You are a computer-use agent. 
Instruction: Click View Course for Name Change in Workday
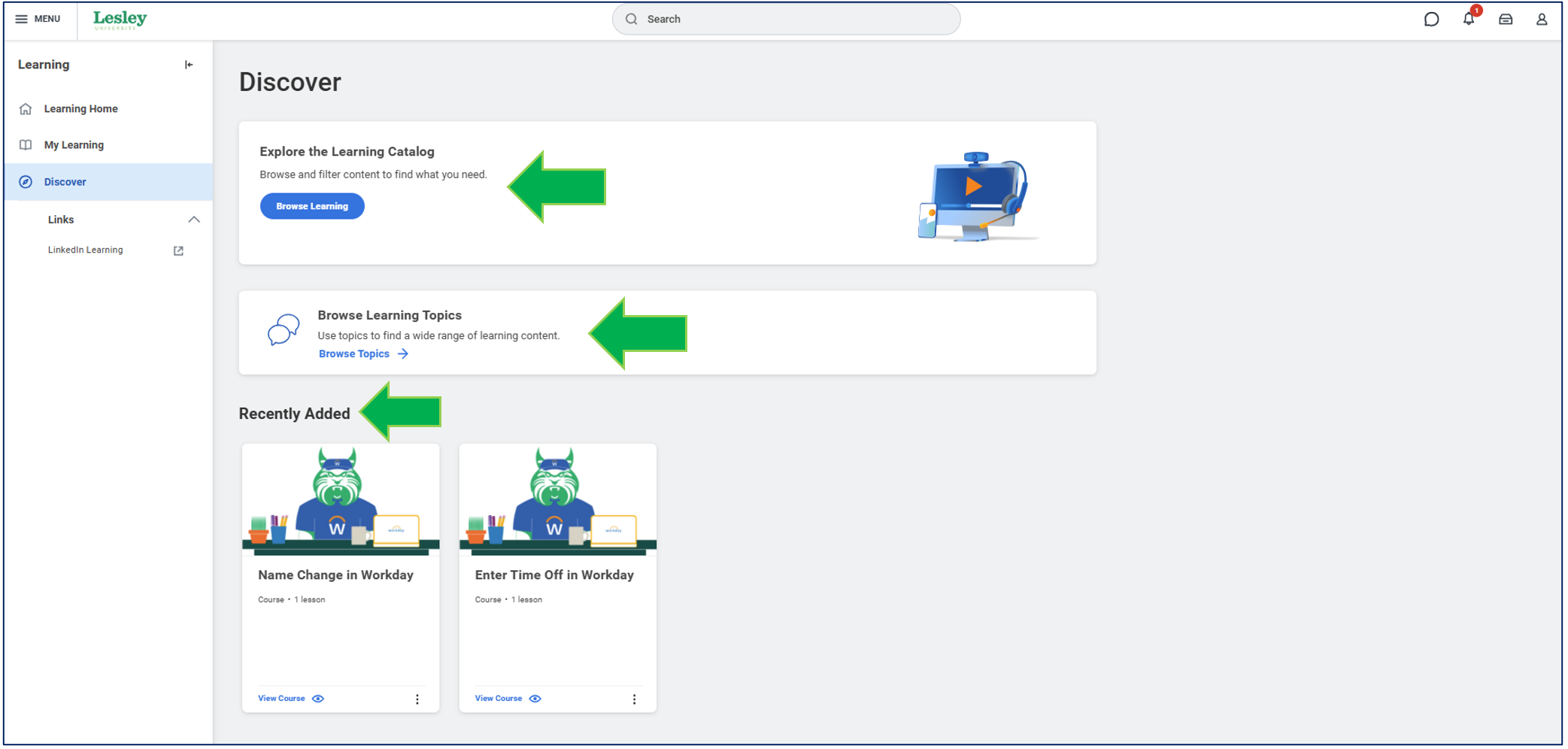pyautogui.click(x=281, y=699)
